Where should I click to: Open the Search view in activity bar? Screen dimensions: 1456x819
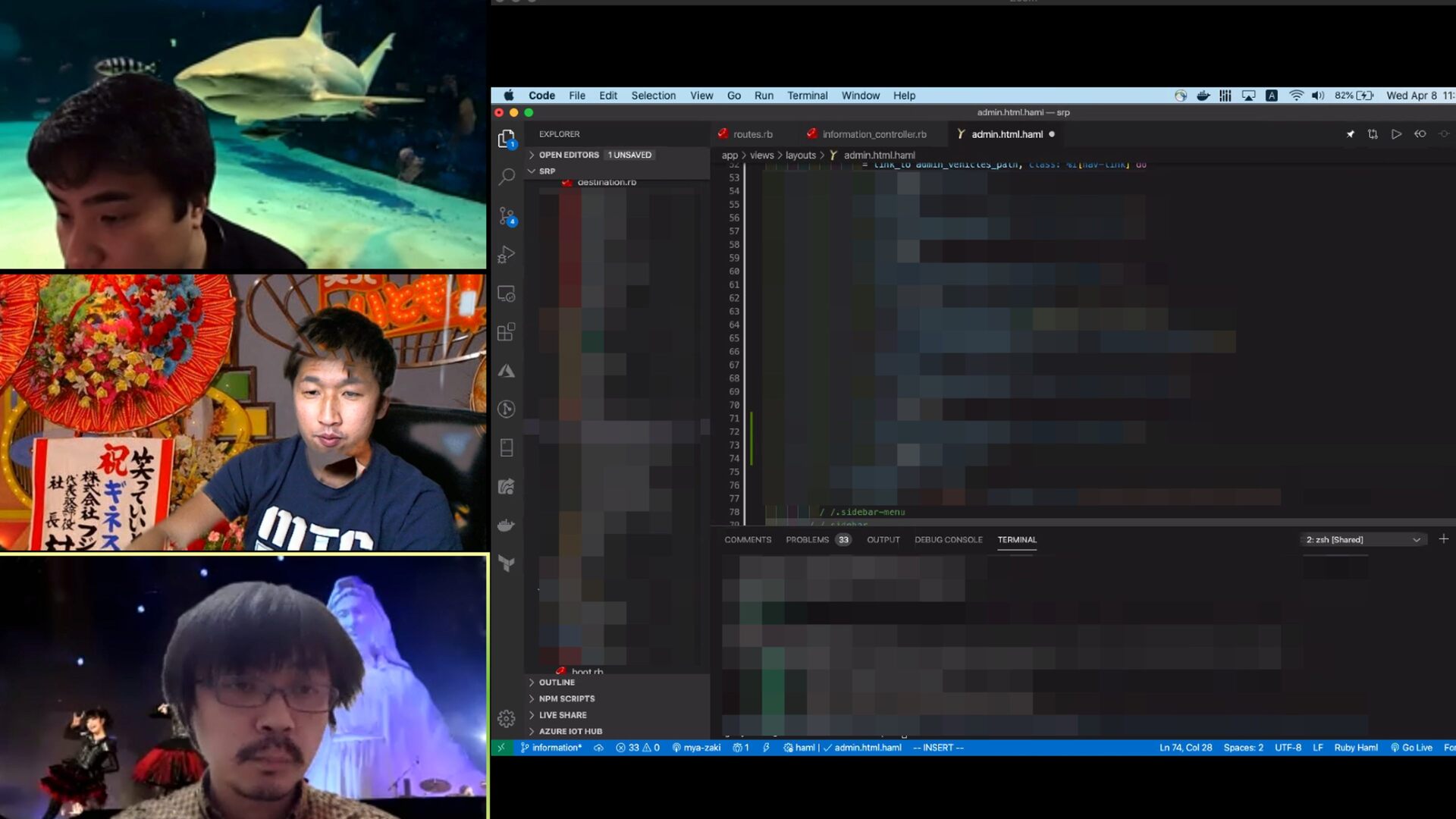[507, 177]
